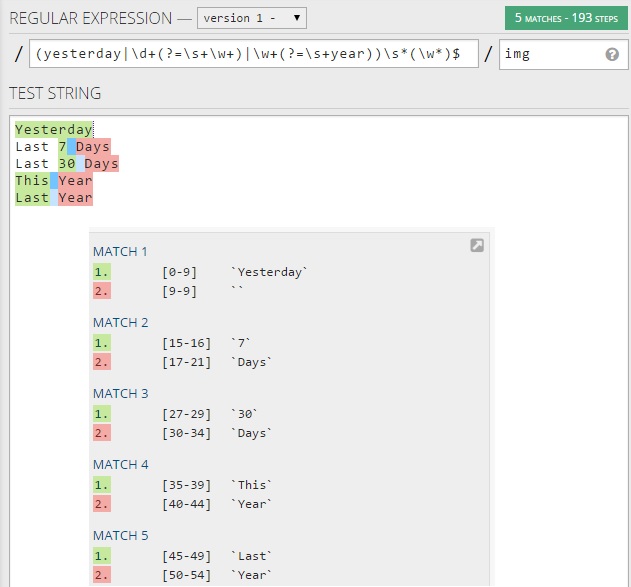Click the regex flags help icon

612,54
